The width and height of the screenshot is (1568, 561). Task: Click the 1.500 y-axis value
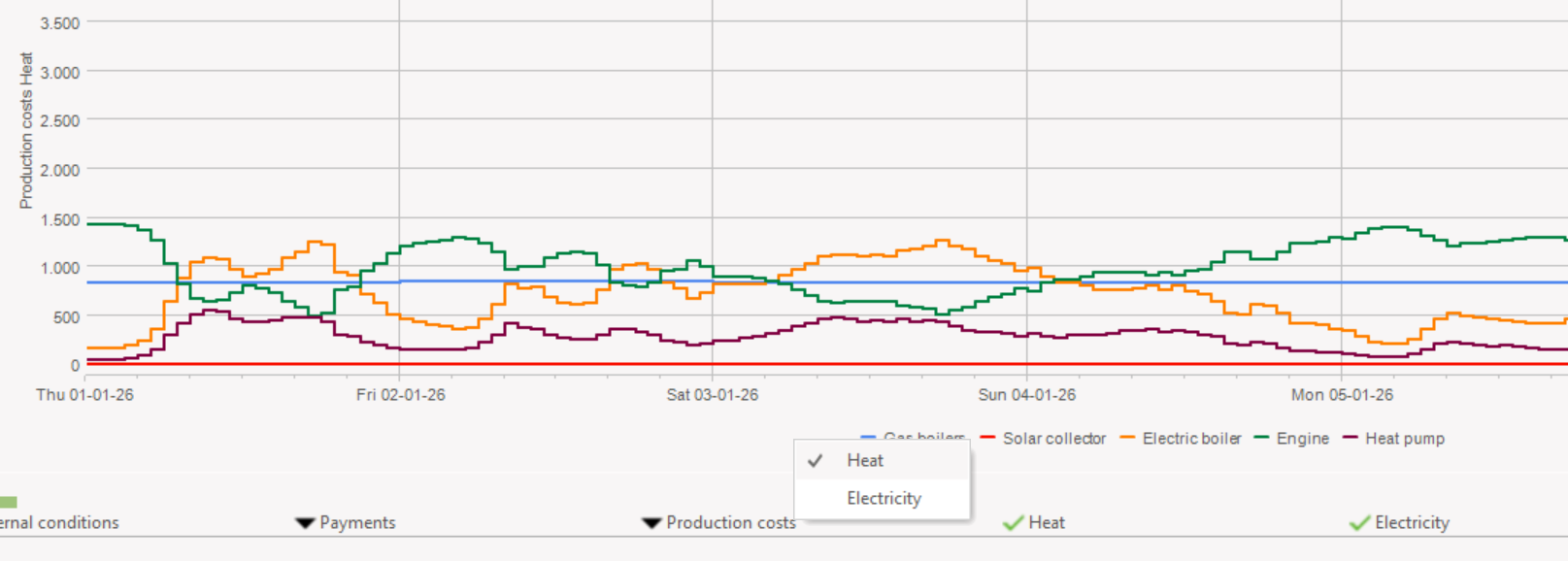pyautogui.click(x=60, y=220)
